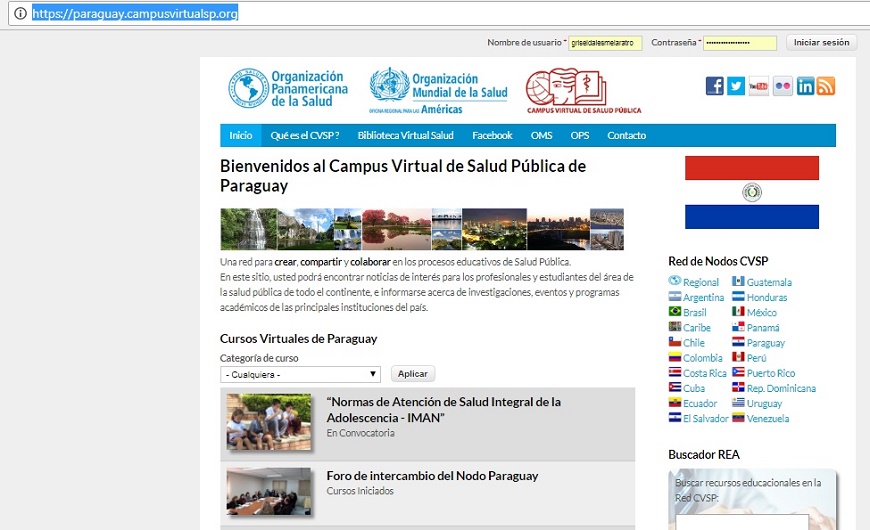
Task: Click the Argentina flag icon
Action: click(675, 296)
